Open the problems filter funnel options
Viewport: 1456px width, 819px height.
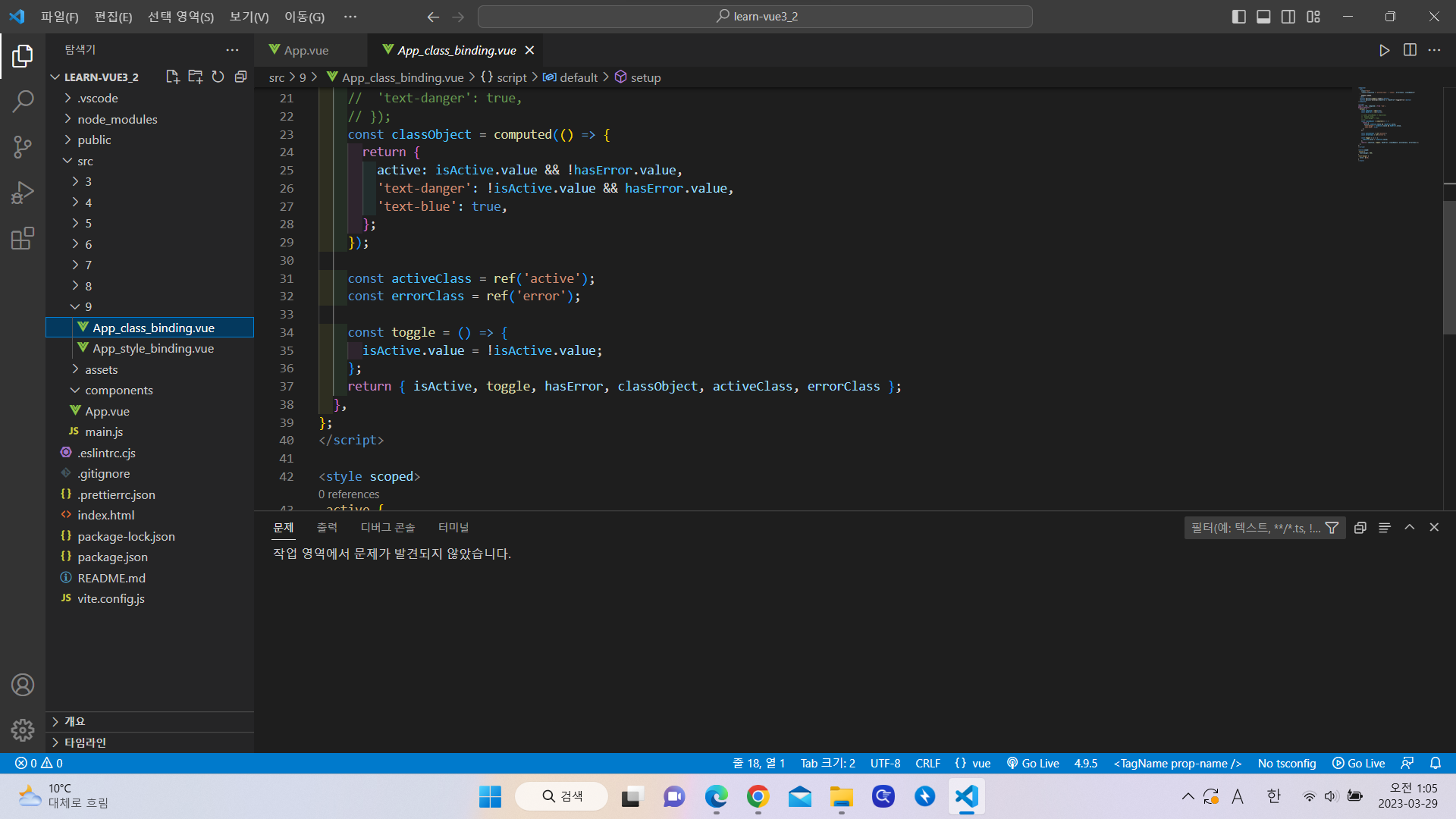1332,528
